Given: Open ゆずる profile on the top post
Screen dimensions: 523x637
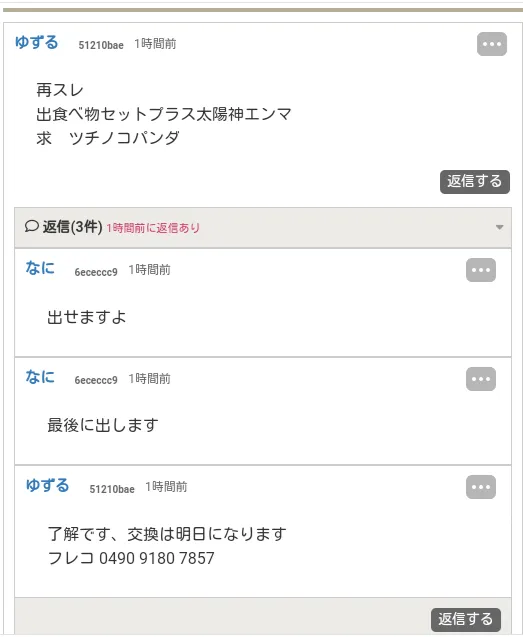Looking at the screenshot, I should 37,42.
